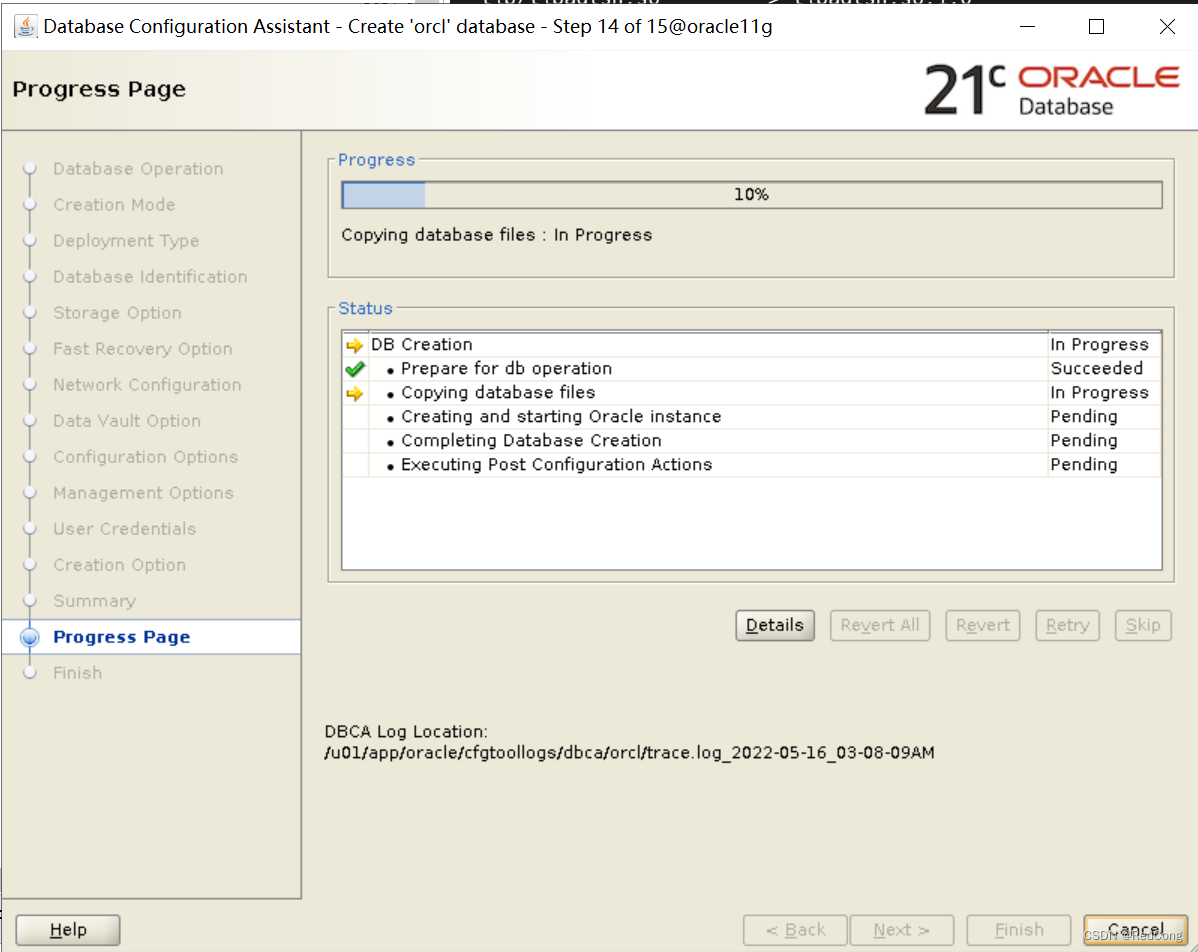The height and width of the screenshot is (952, 1198).
Task: Click the 10% progress bar
Action: 752,195
